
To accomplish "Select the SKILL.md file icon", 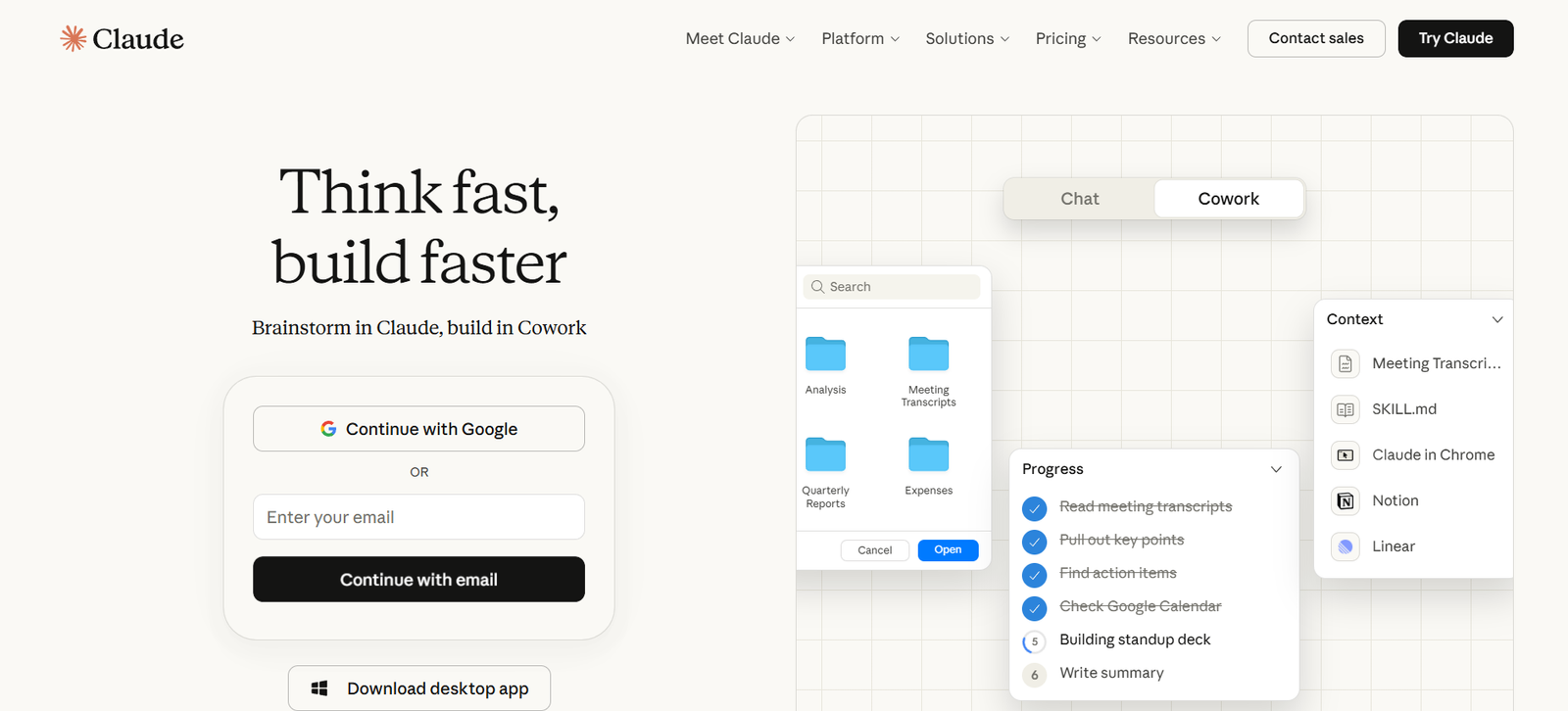I will point(1346,409).
